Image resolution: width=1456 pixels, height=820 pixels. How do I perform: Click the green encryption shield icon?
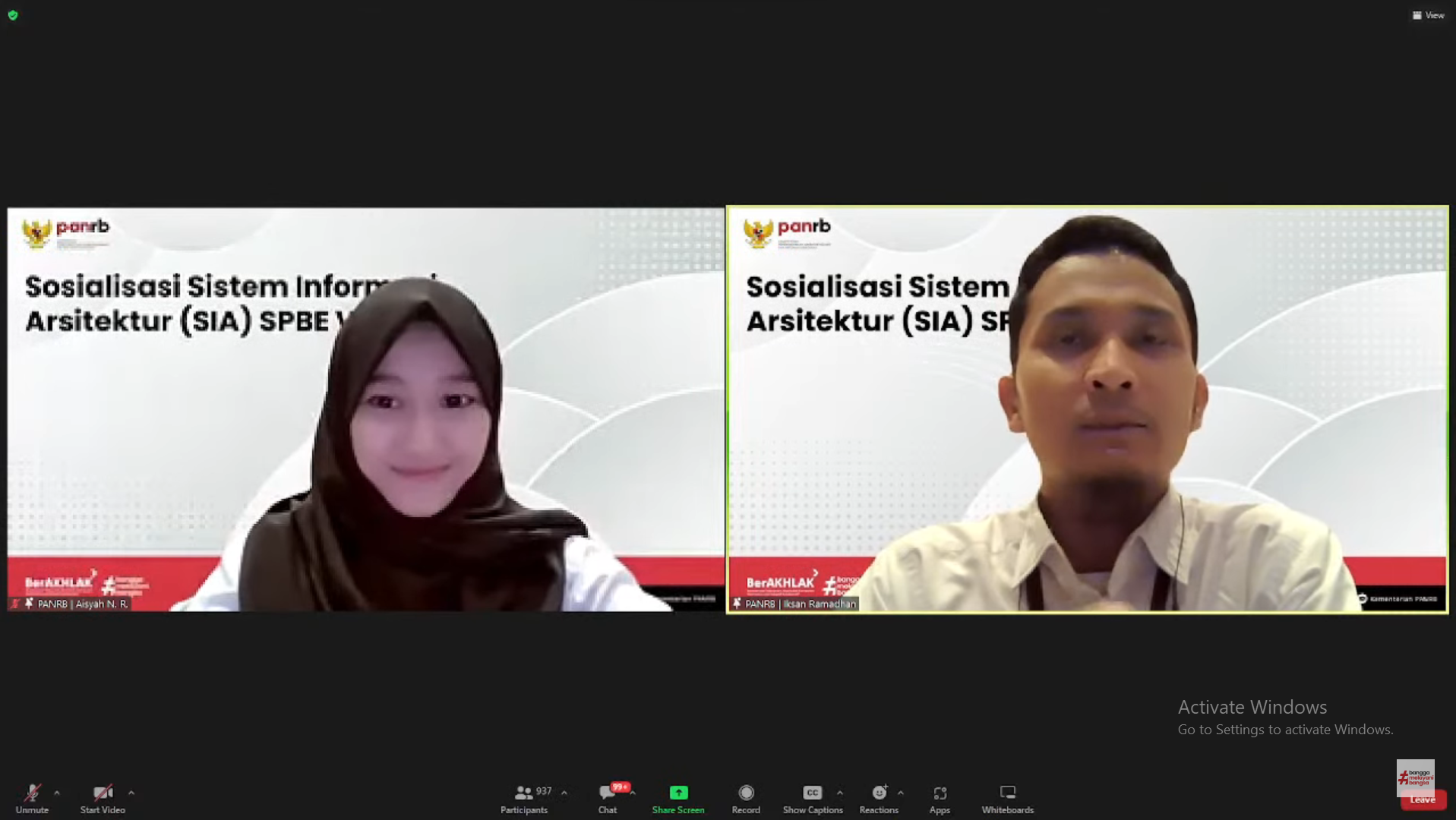(x=13, y=15)
